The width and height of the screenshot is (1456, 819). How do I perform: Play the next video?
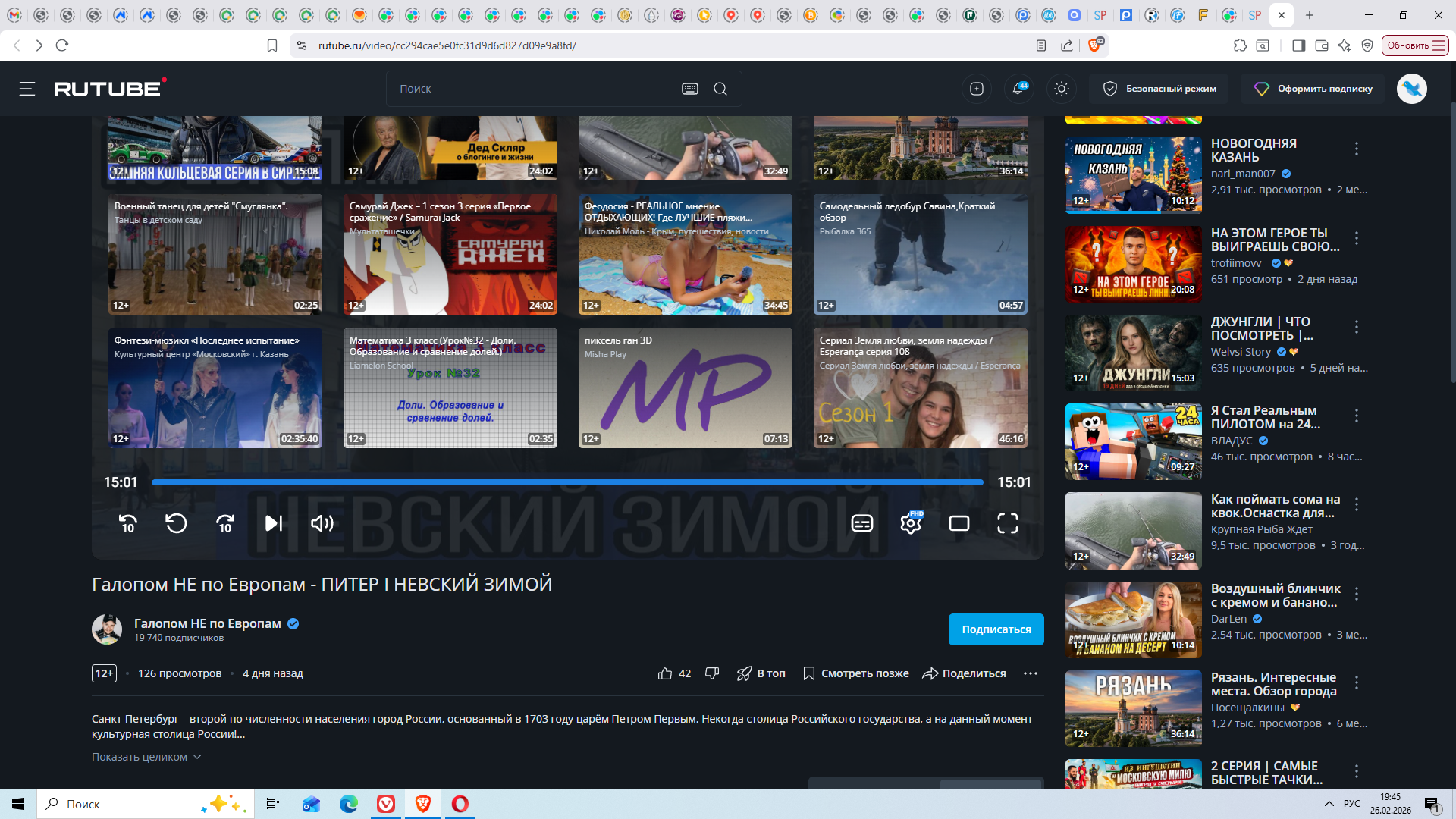coord(274,523)
